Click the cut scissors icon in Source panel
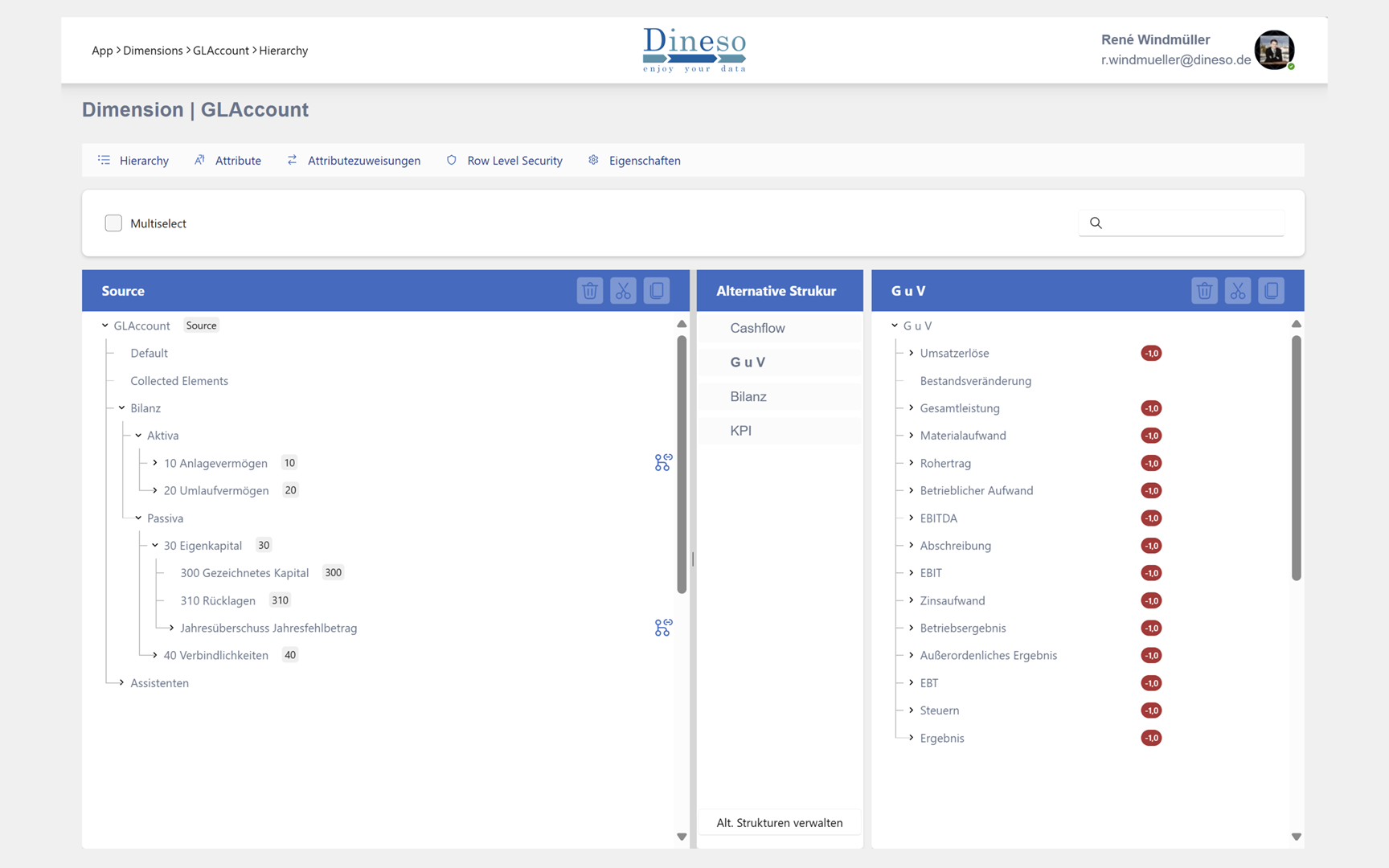1389x868 pixels. (623, 291)
